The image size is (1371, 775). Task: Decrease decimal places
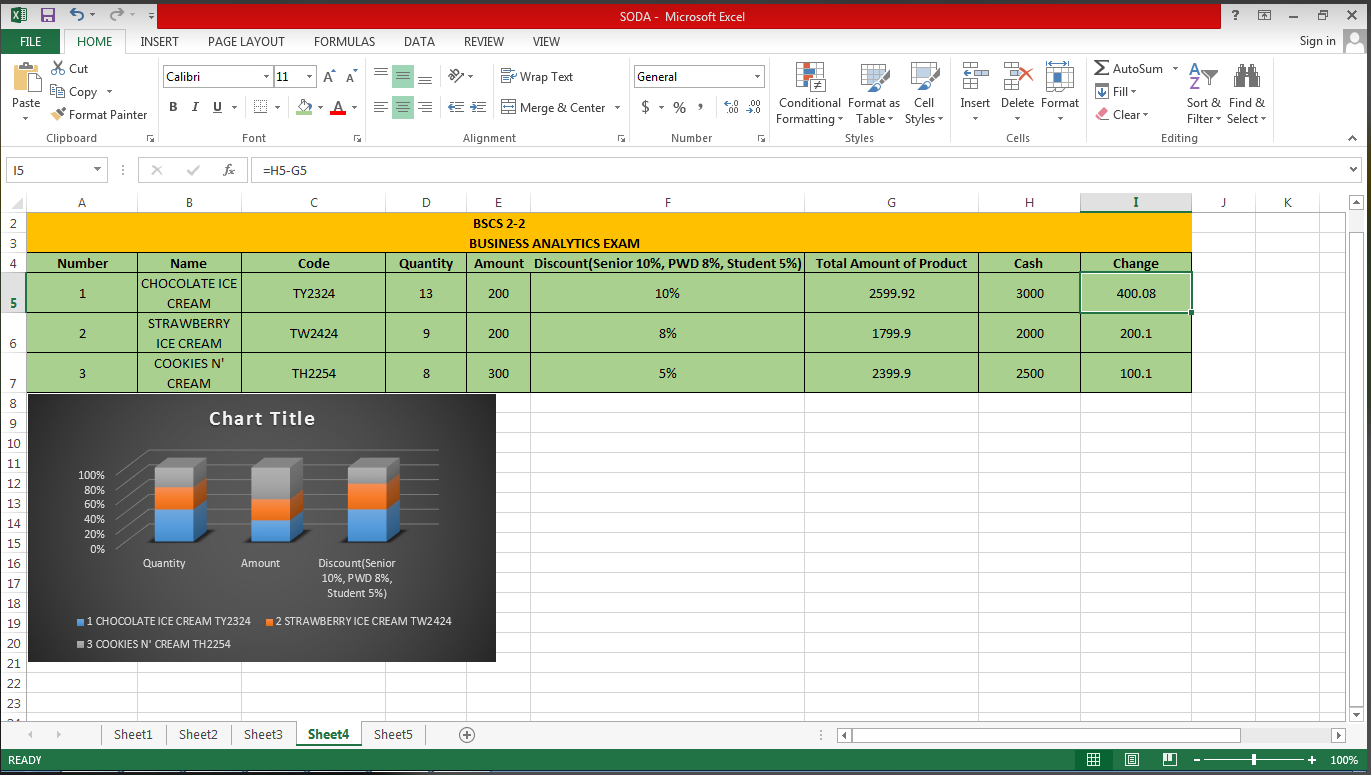pyautogui.click(x=754, y=107)
